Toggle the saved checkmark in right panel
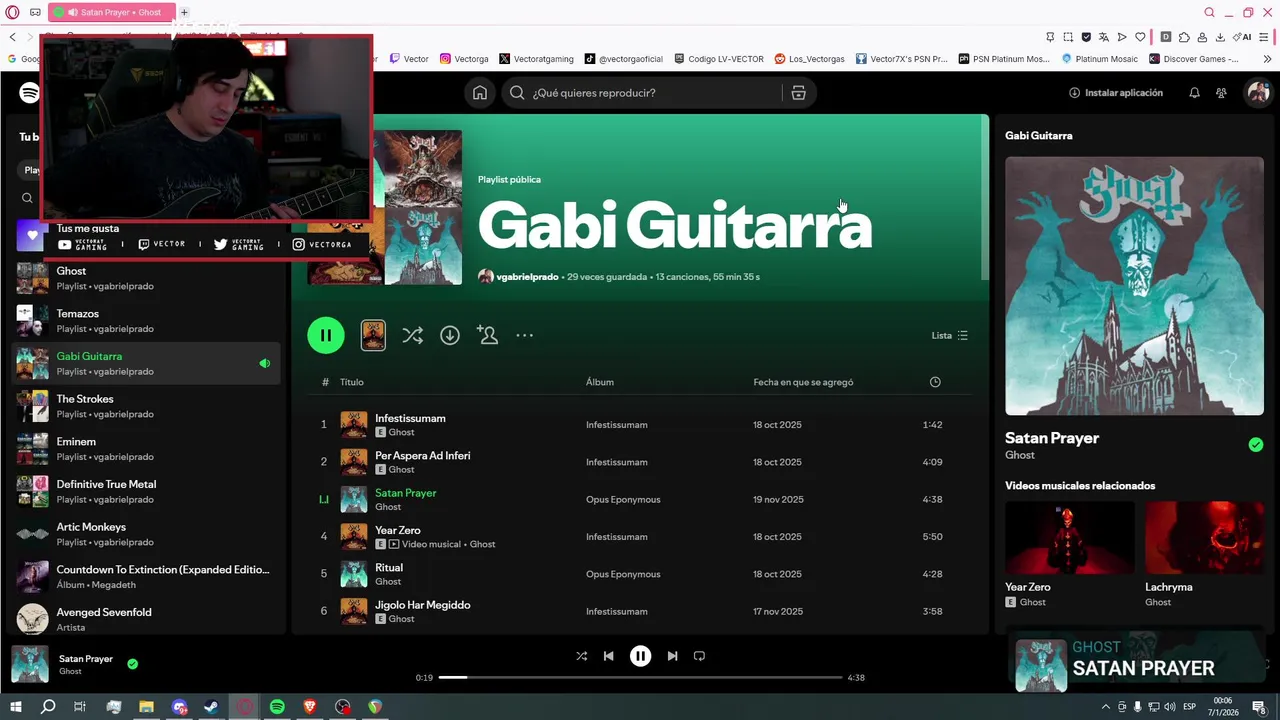Image resolution: width=1280 pixels, height=720 pixels. (1256, 445)
